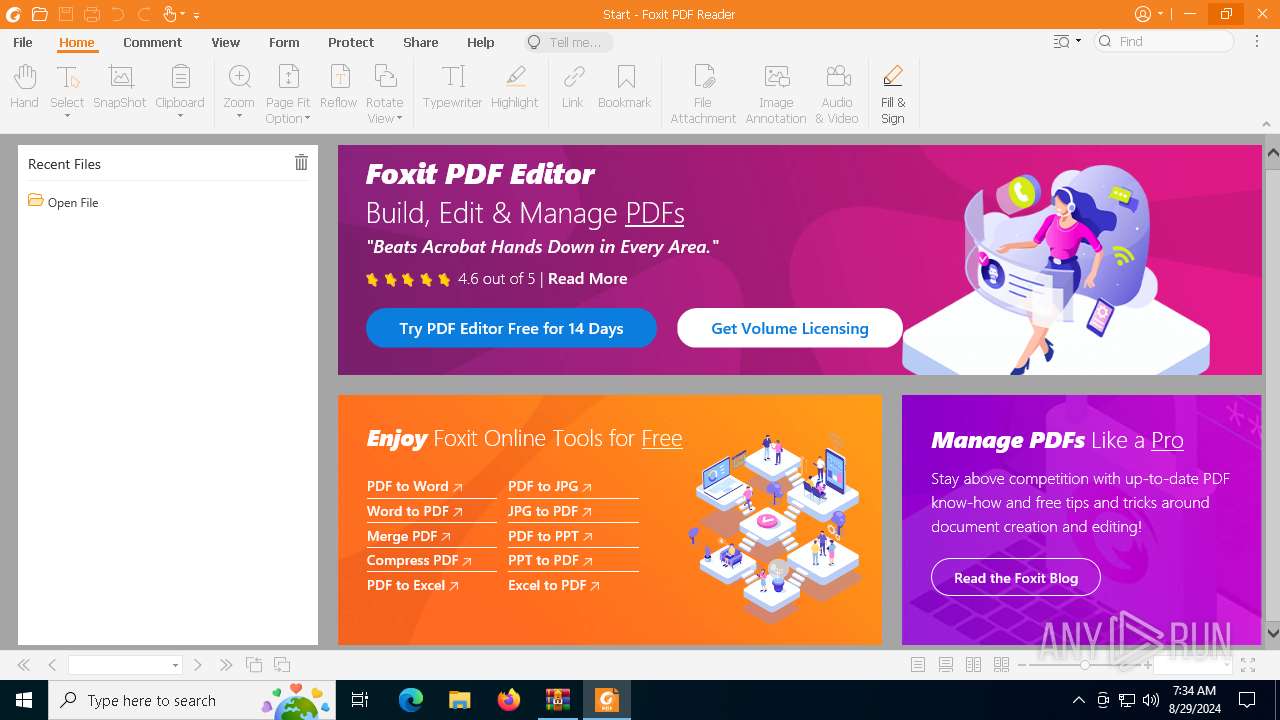This screenshot has height=720, width=1280.
Task: Select the Highlight tool
Action: pos(515,87)
